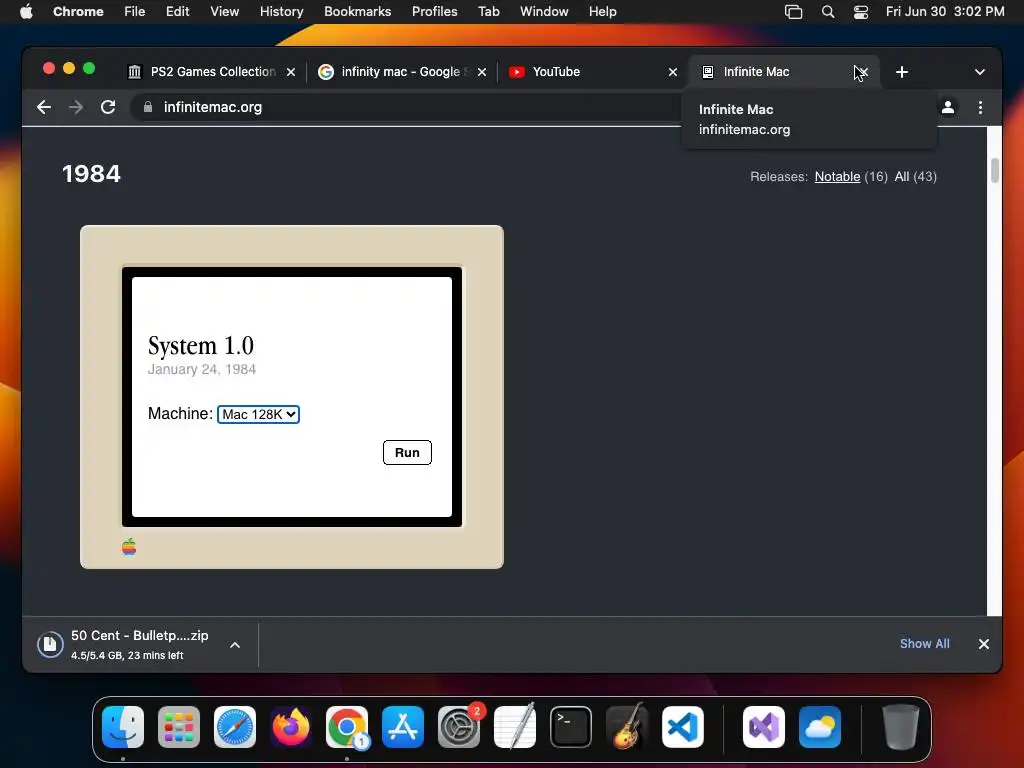Go back using browser back arrow
1024x768 pixels.
(x=44, y=107)
